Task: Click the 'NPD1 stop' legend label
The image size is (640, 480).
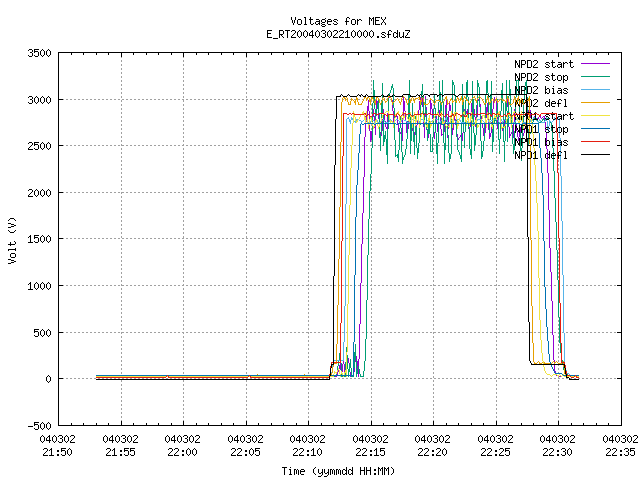Action: click(x=541, y=129)
